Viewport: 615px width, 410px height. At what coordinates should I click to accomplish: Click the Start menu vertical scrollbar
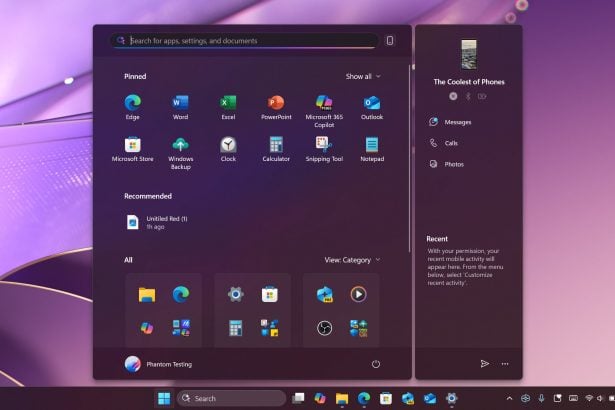[x=409, y=159]
